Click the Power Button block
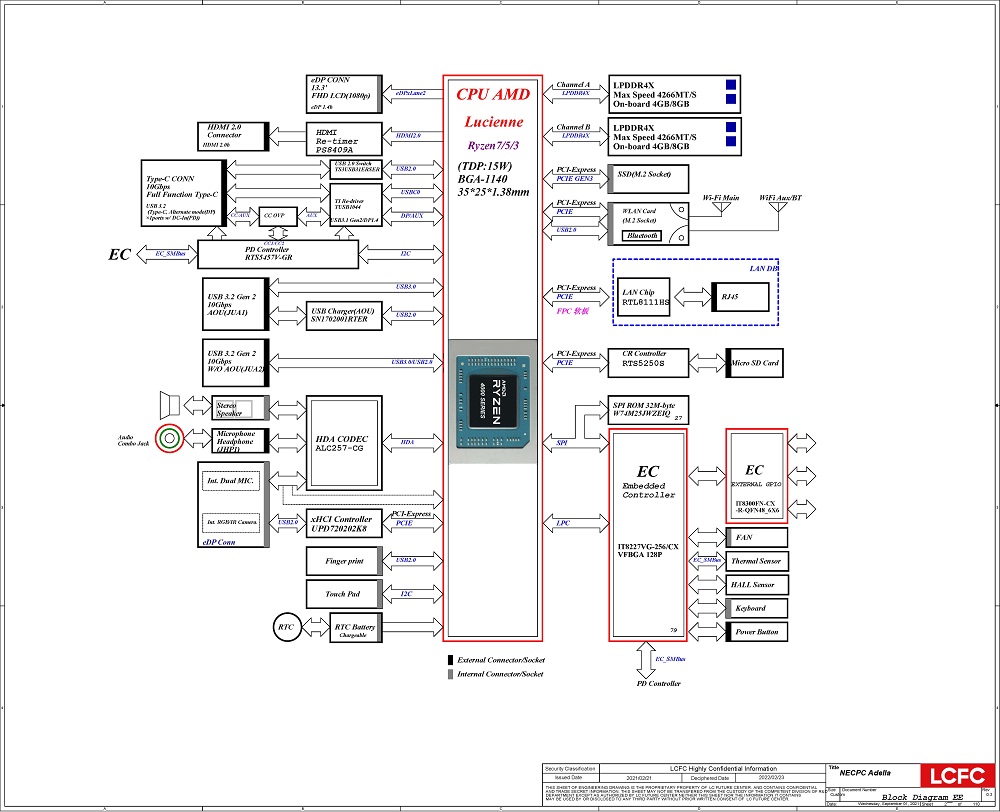The width and height of the screenshot is (1000, 812). tap(756, 632)
